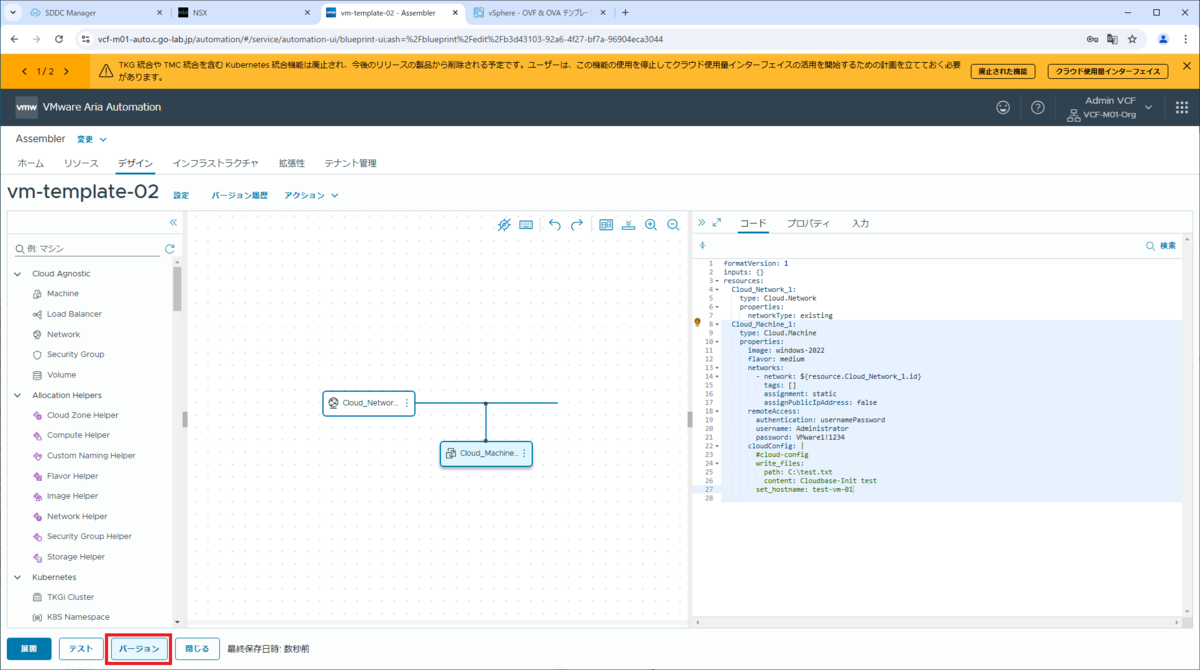Switch to the テナント管理 tab

coord(350,163)
